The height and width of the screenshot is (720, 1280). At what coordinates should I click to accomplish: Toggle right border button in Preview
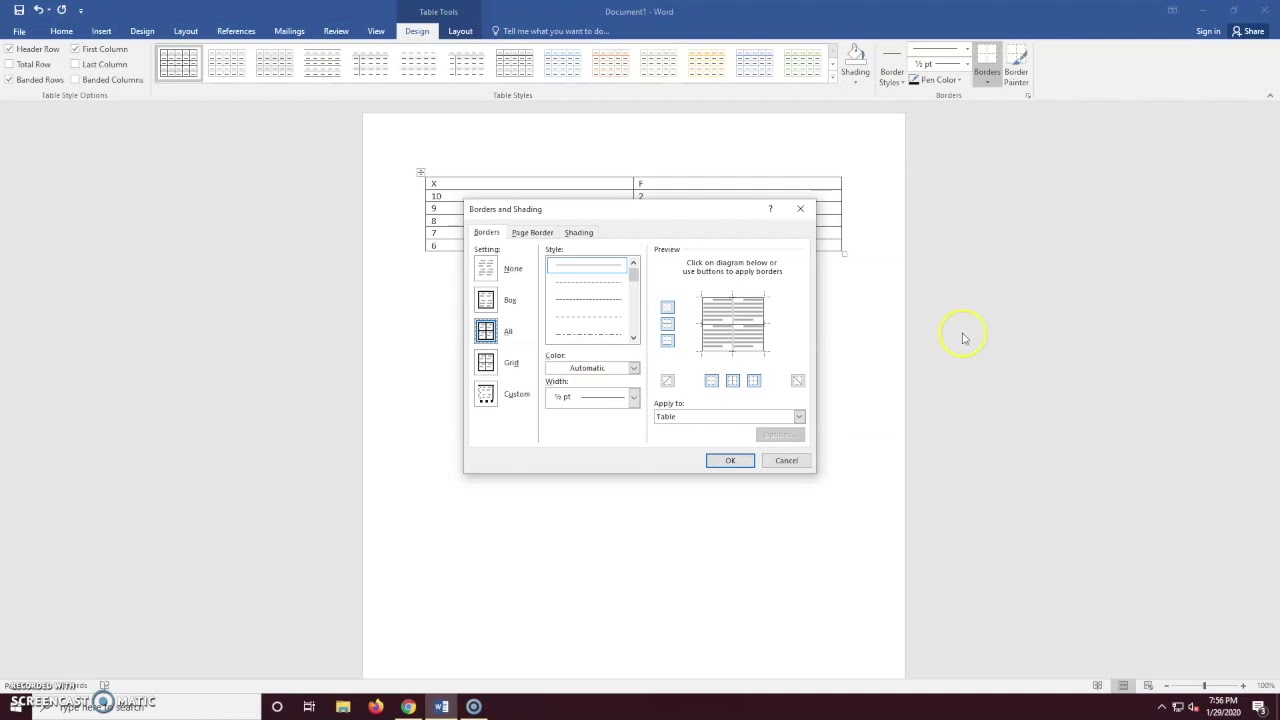point(754,381)
